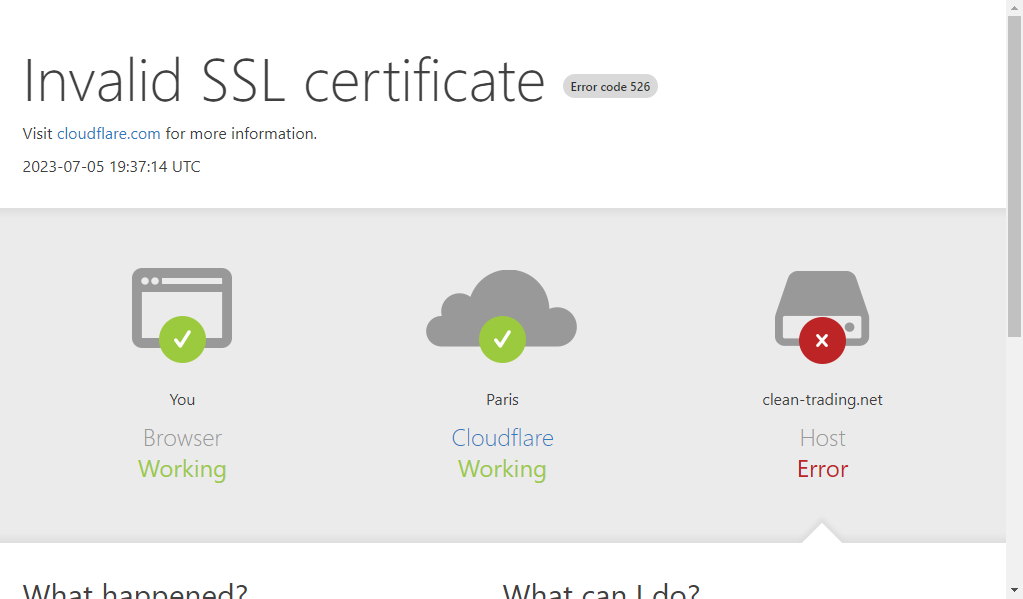Image resolution: width=1023 pixels, height=599 pixels.
Task: Click the What happened? heading
Action: [x=135, y=591]
